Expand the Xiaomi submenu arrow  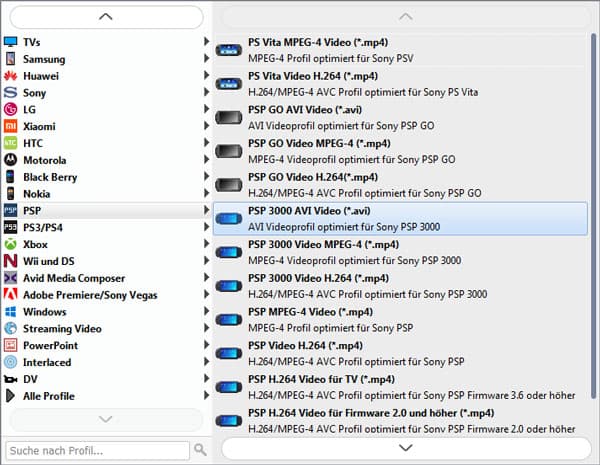pyautogui.click(x=206, y=126)
